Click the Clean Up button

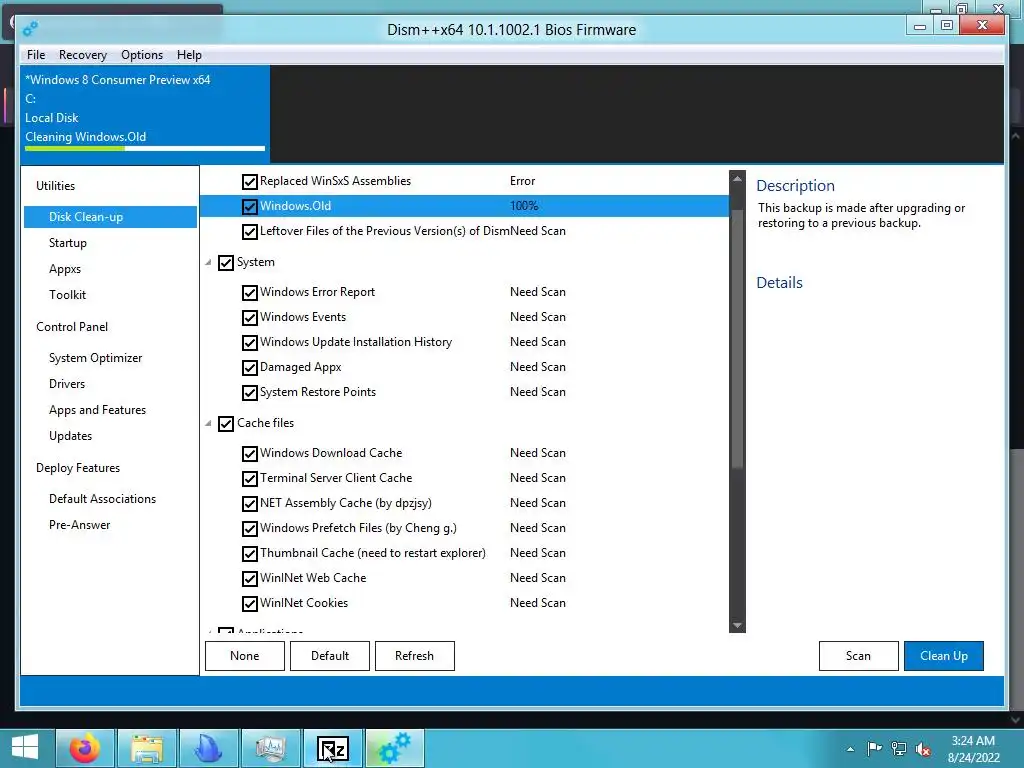944,656
